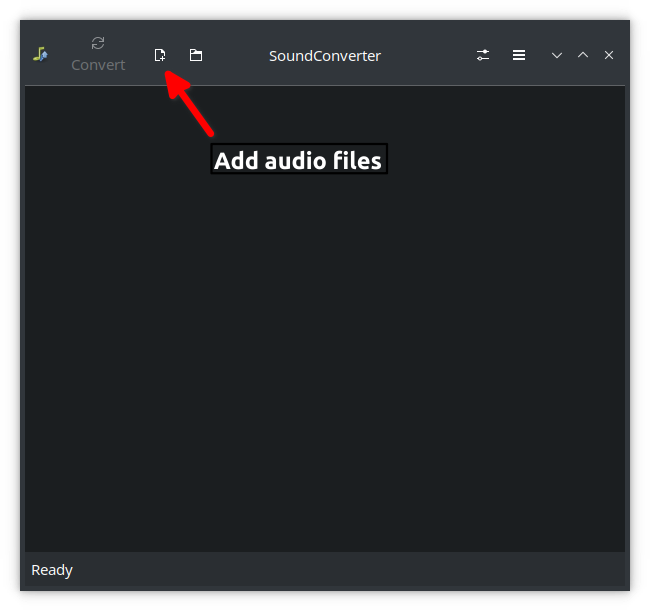Add audio files with the file-plus icon
The width and height of the screenshot is (650, 611).
point(160,55)
